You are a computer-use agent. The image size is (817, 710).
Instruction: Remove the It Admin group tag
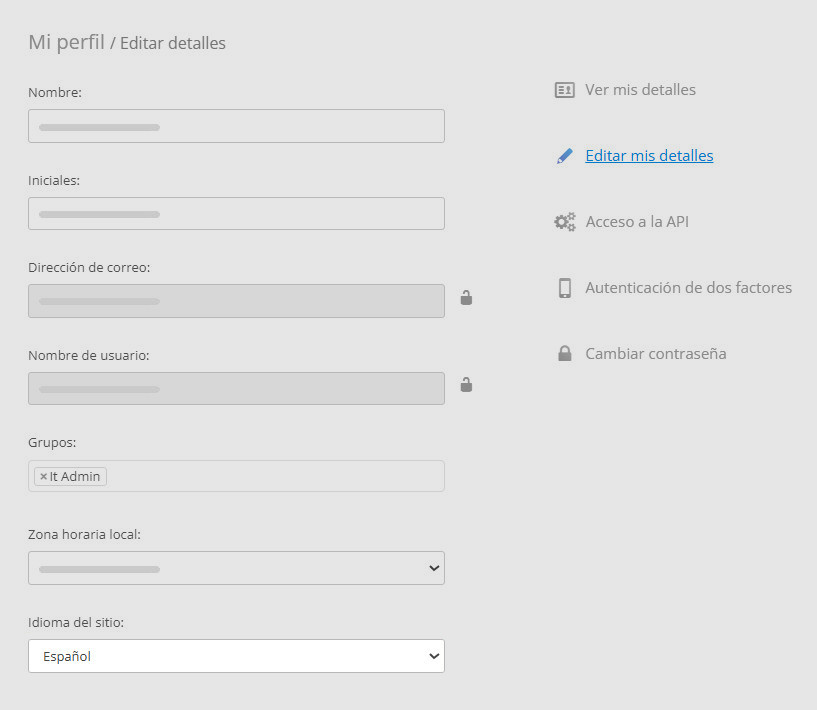point(44,477)
